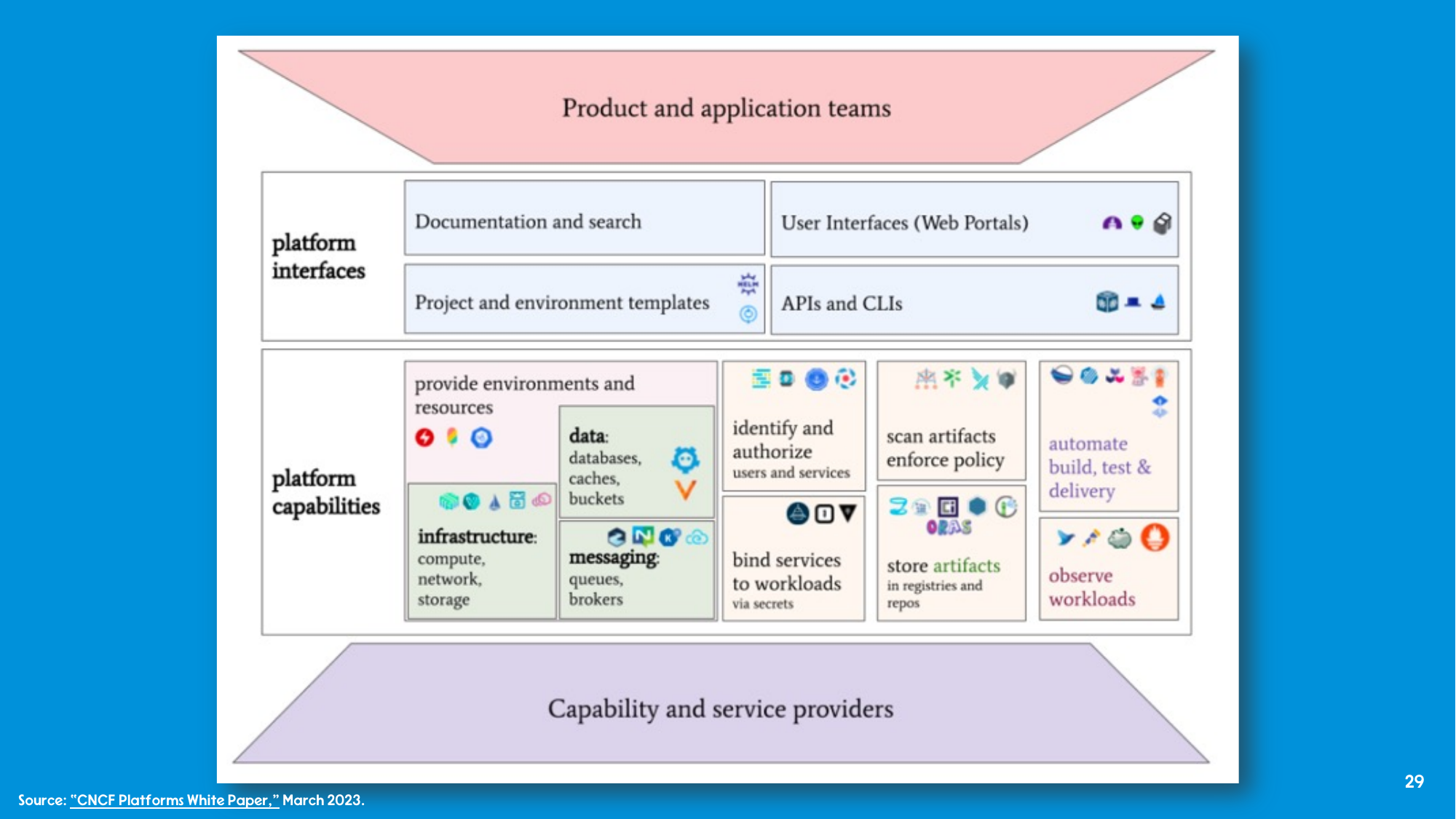Click the blue K logo in messaging box

(x=669, y=537)
